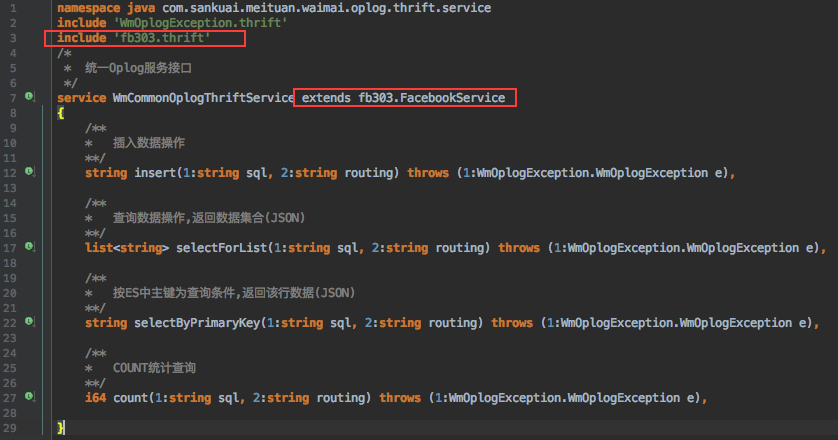
Task: Click the 'namespace' keyword on line 1
Action: pyautogui.click(x=89, y=8)
